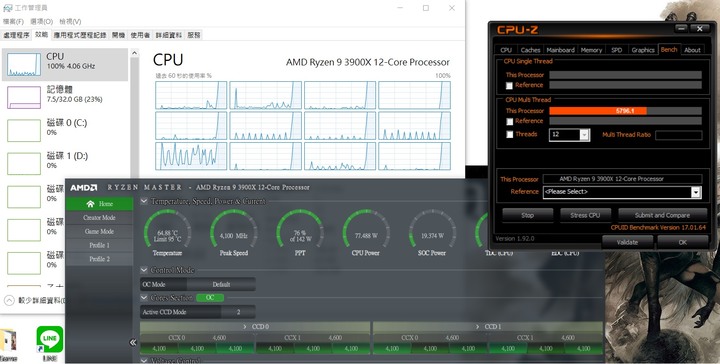
Task: Click the Temperature gauge in Ryzen Master
Action: (x=167, y=232)
